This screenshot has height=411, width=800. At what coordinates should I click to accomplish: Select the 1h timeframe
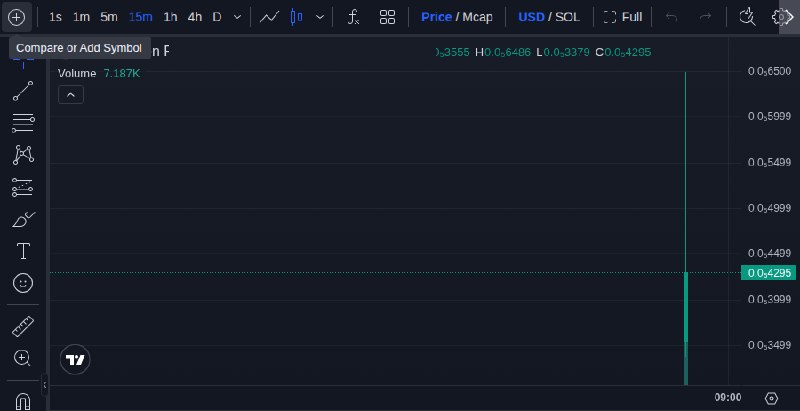click(170, 17)
